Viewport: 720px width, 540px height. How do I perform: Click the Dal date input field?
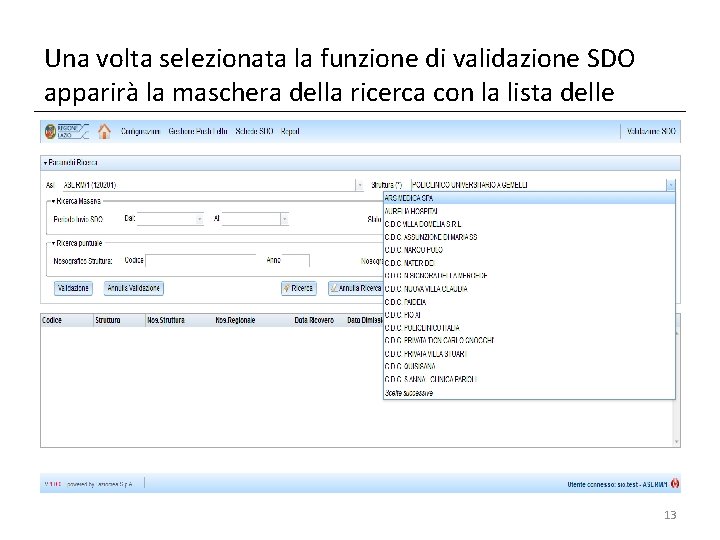(166, 219)
